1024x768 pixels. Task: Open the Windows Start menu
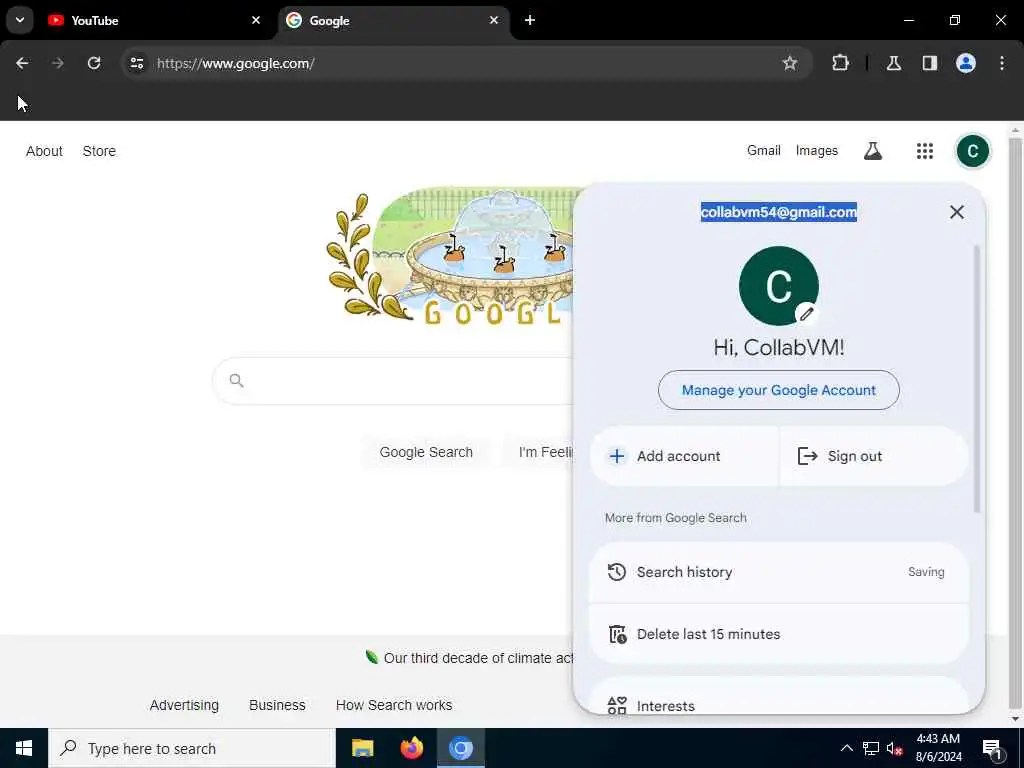(24, 748)
